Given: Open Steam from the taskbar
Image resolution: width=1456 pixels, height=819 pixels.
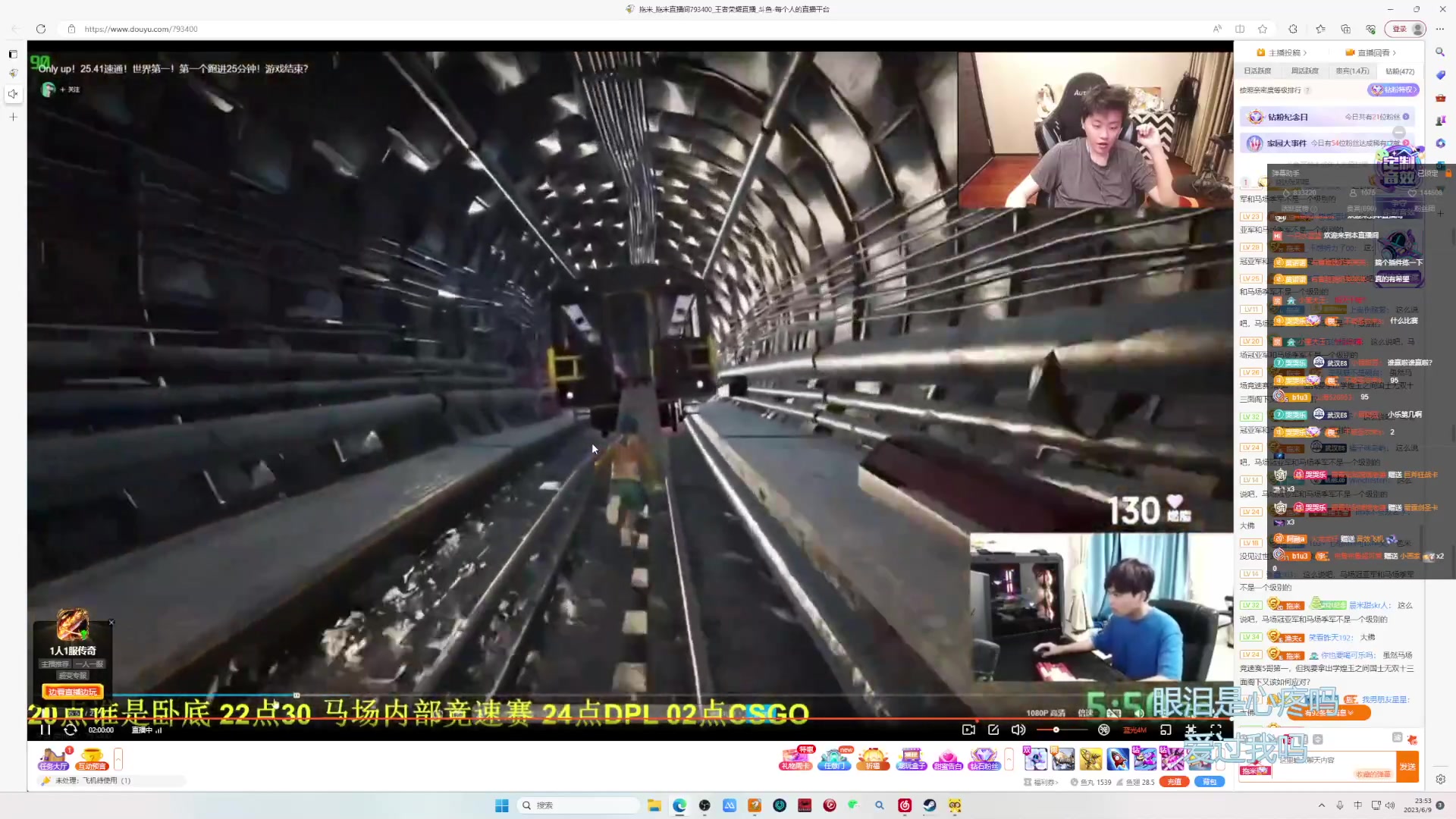Looking at the screenshot, I should [x=930, y=805].
